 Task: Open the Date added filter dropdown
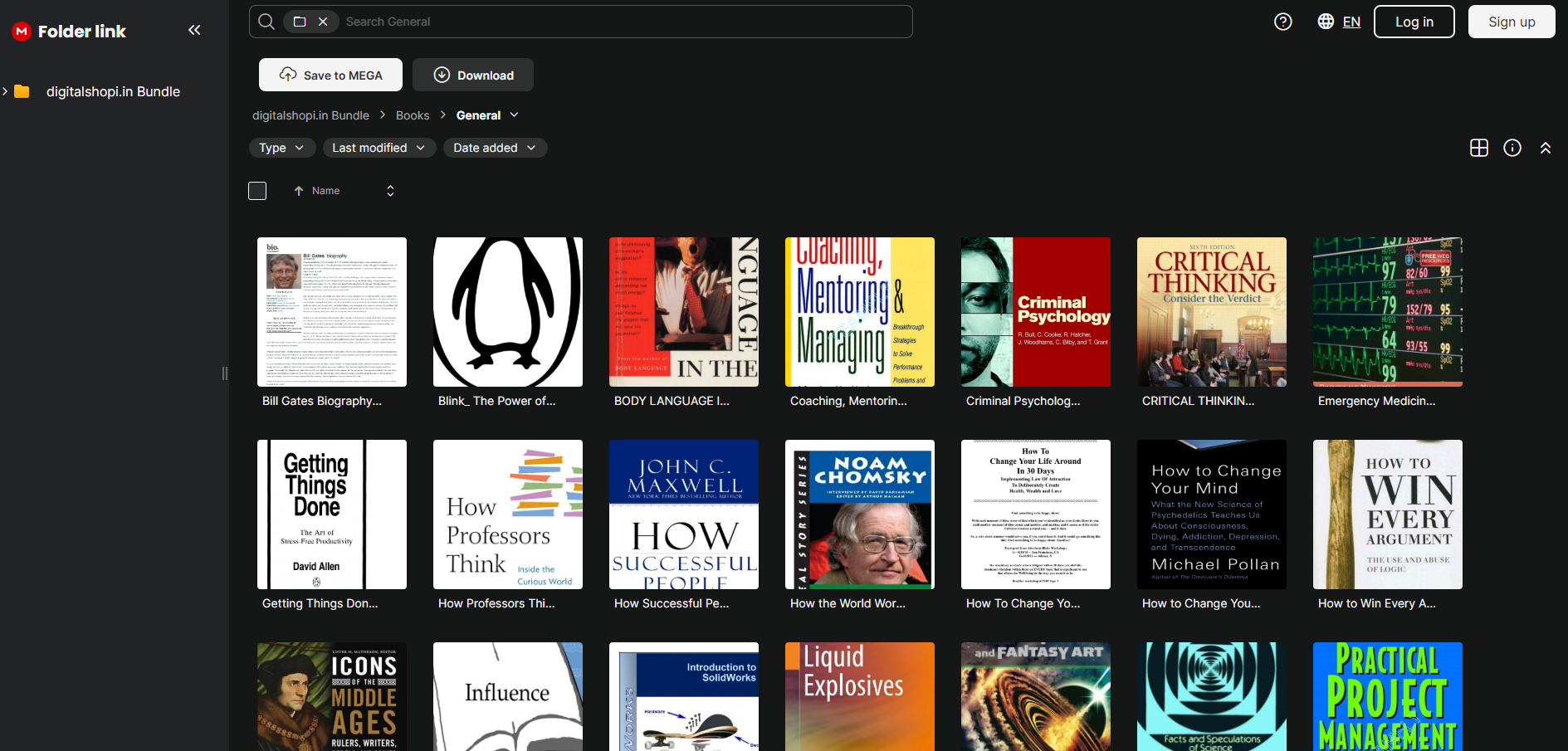coord(495,148)
